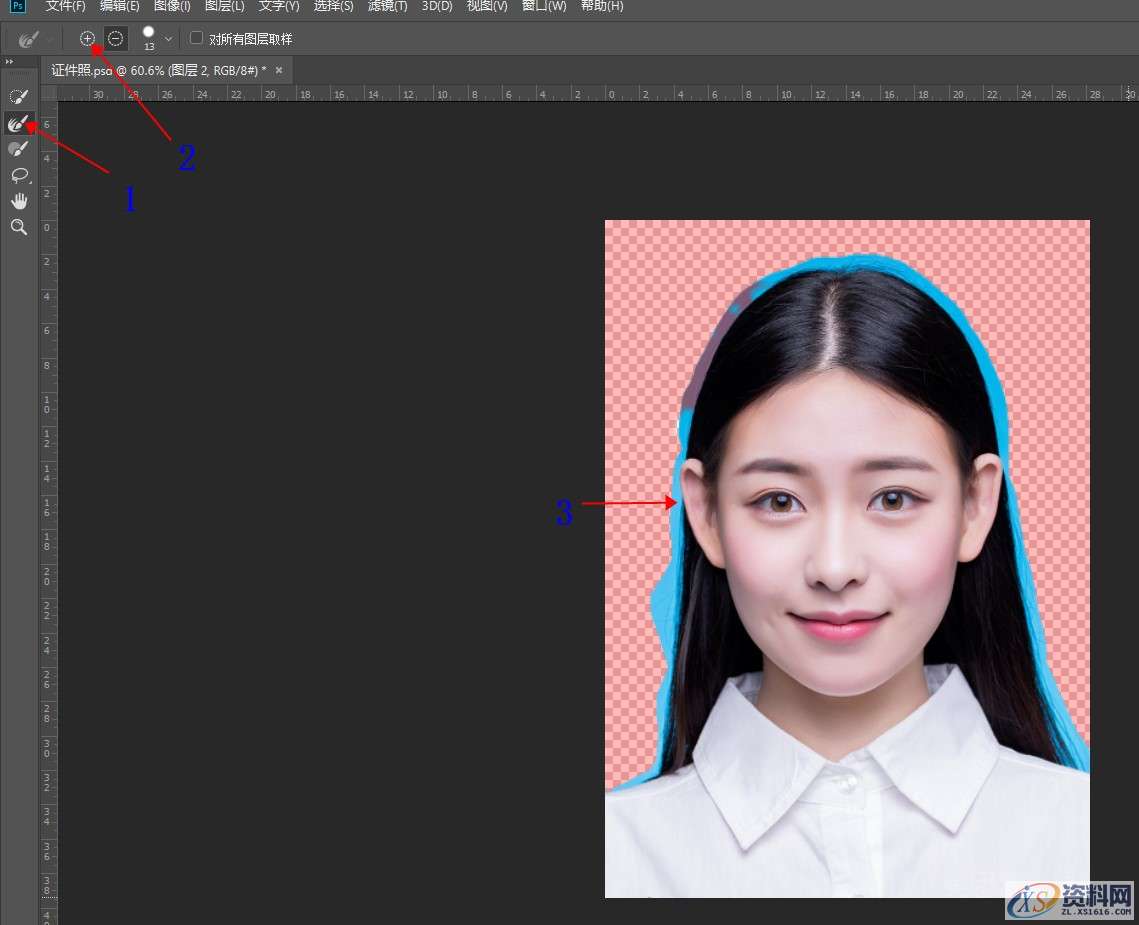1139x925 pixels.
Task: Select the Refine Edge Brush tool
Action: pyautogui.click(x=18, y=124)
